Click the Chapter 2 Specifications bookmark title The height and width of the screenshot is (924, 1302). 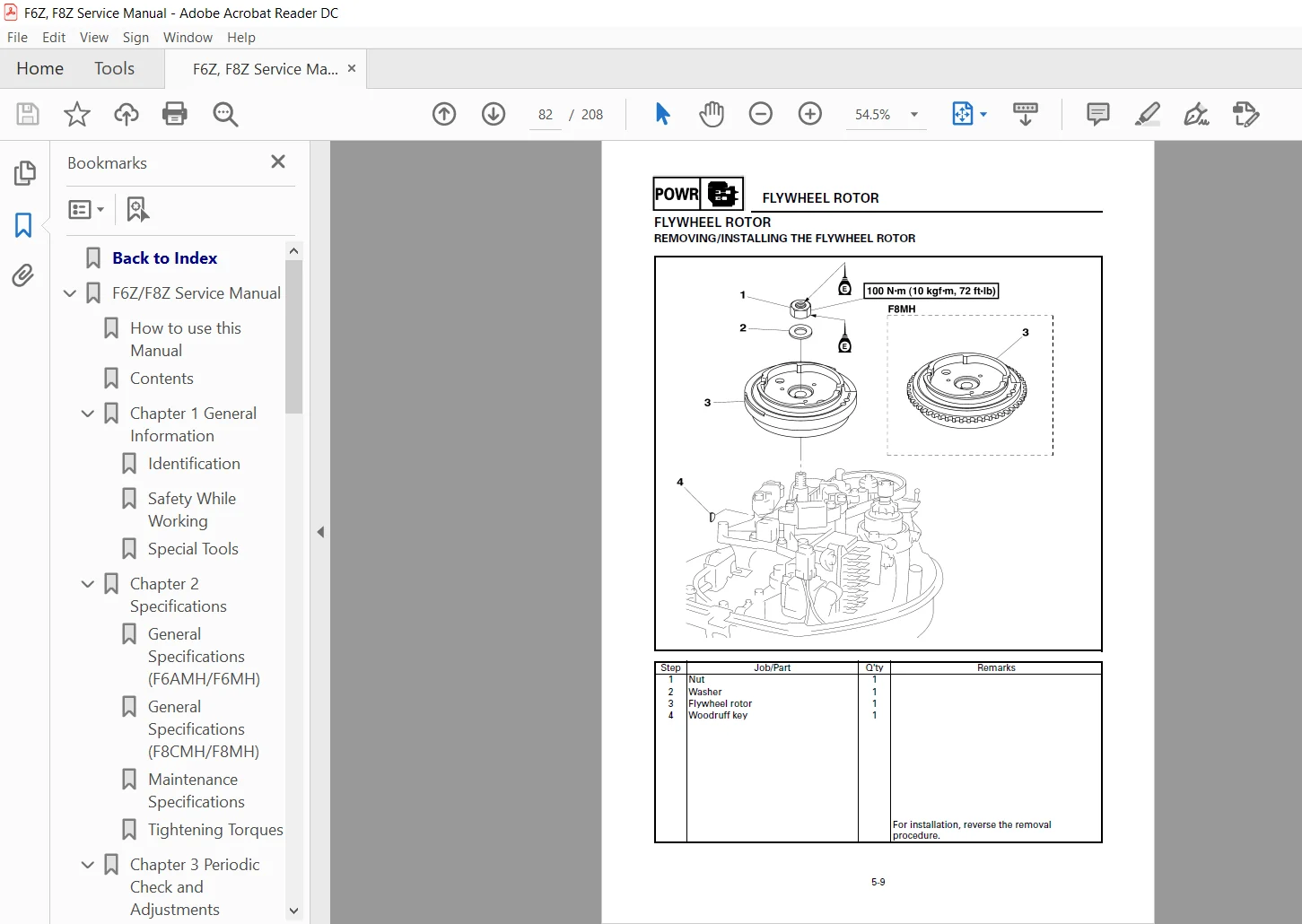[178, 595]
